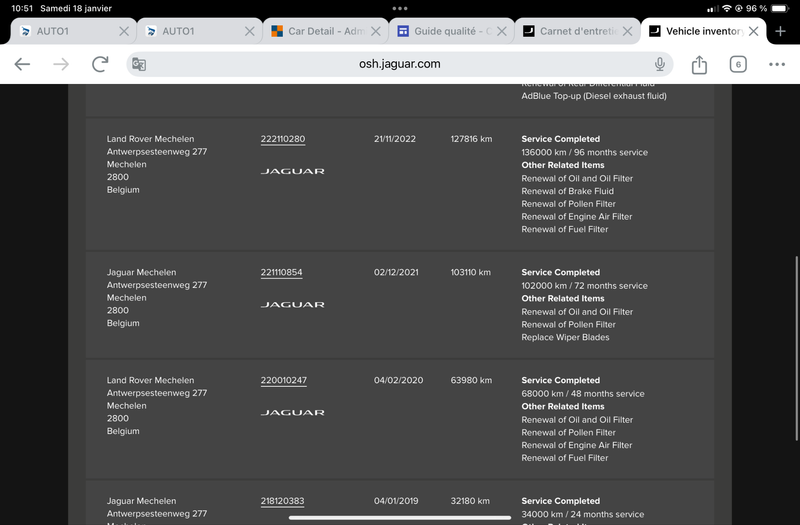
Task: Select 'Replace Wiper Blades' item
Action: pos(565,337)
